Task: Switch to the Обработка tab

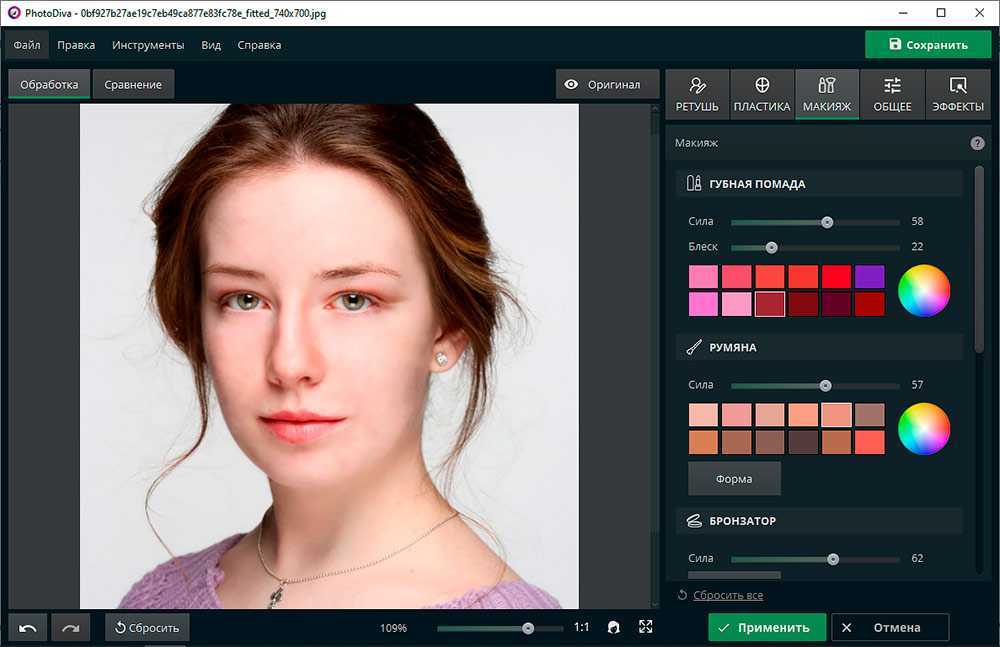Action: point(49,84)
